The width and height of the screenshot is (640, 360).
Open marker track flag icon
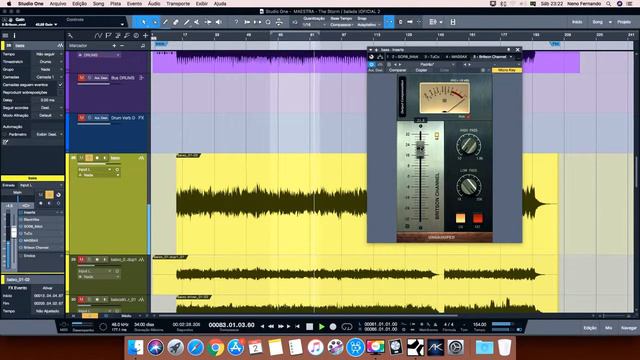coord(108,36)
